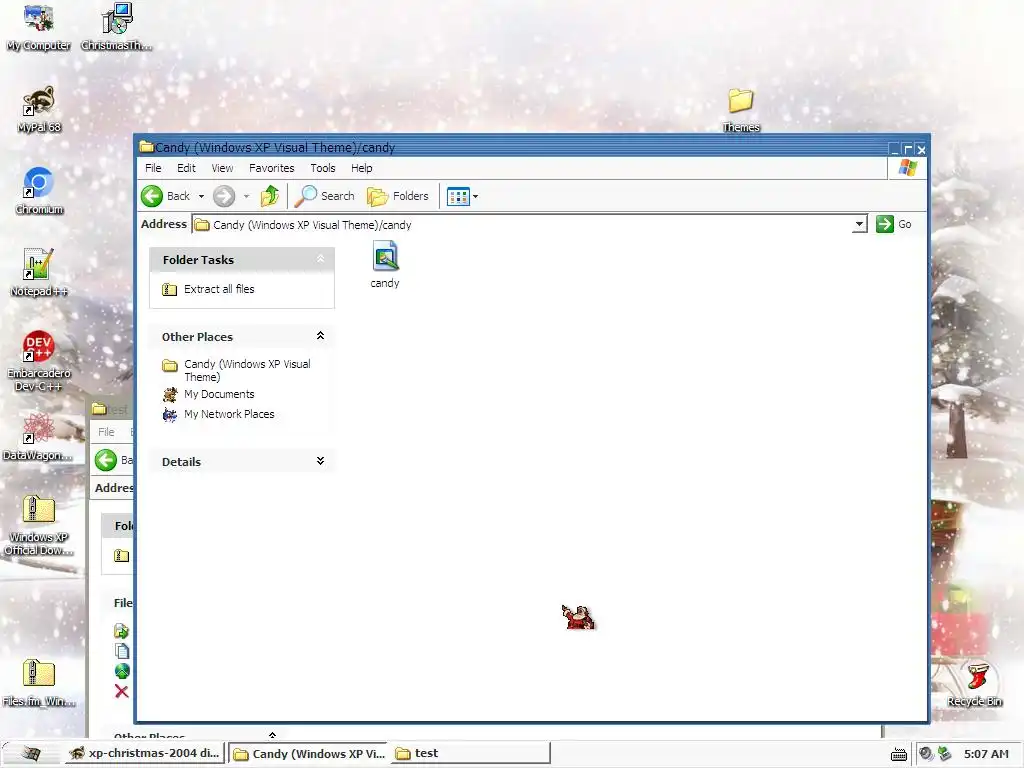Open My Documents from Other Places
This screenshot has height=768, width=1024.
pos(208,394)
